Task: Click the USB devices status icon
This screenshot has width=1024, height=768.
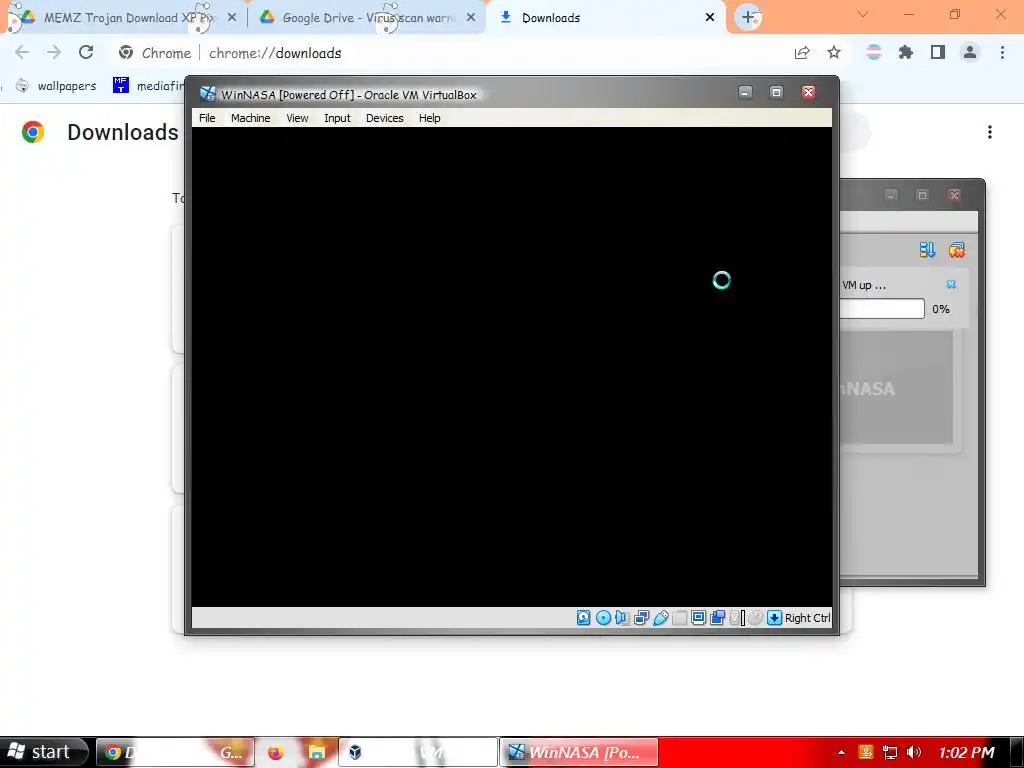Action: tap(660, 618)
